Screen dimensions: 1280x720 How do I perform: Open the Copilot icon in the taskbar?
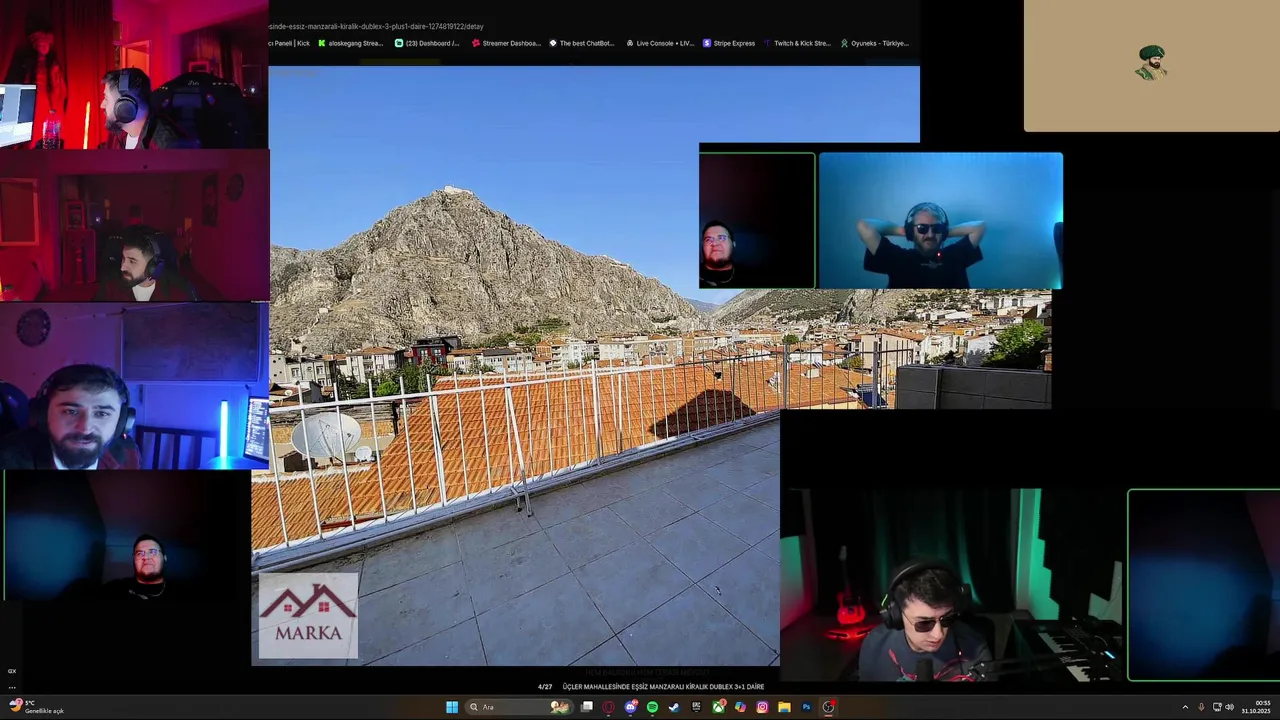pos(740,707)
